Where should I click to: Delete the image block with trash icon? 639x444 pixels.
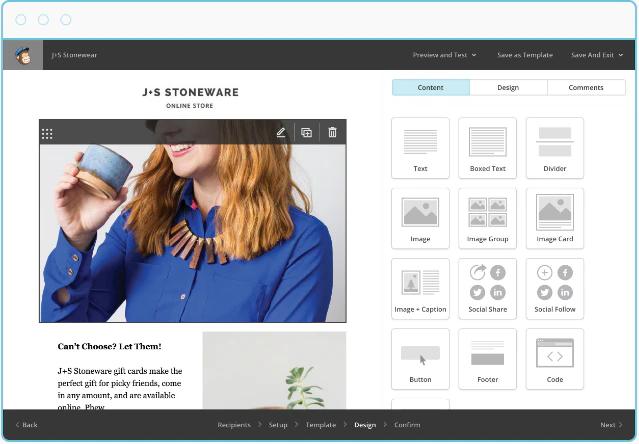click(x=333, y=132)
